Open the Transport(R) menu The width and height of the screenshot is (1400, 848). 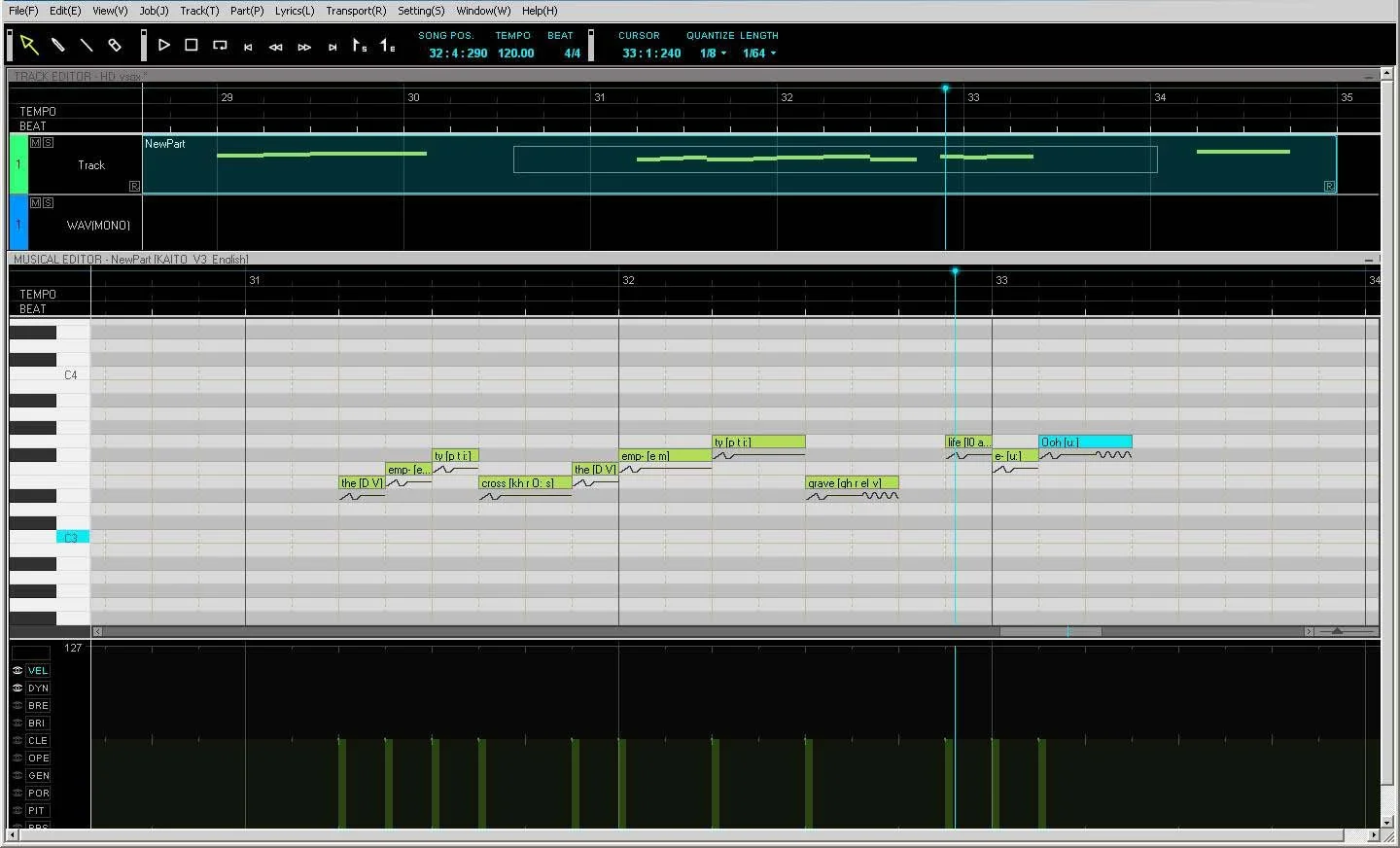(356, 11)
